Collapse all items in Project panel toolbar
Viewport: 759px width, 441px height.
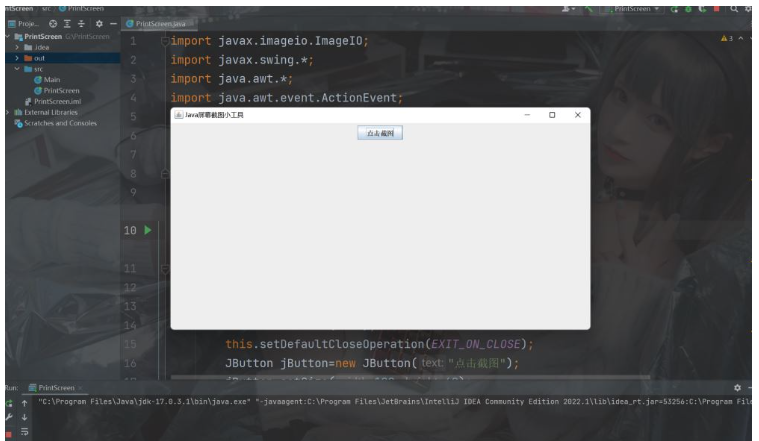tap(81, 24)
